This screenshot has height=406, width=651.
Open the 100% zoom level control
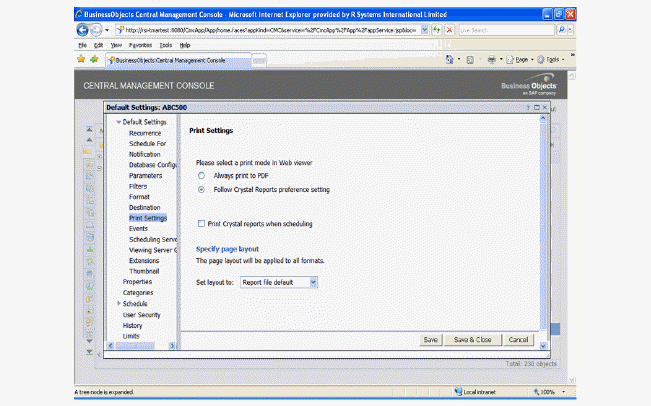[552, 392]
